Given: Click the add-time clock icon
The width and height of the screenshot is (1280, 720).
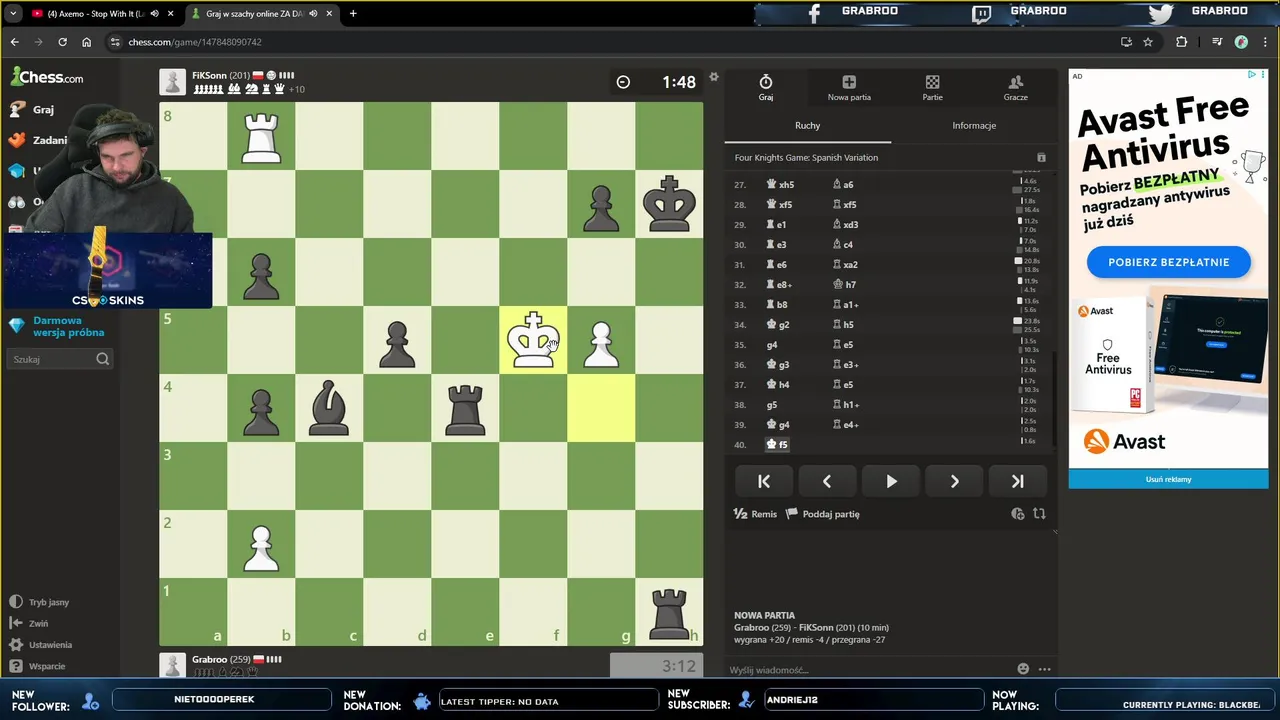Looking at the screenshot, I should pyautogui.click(x=1018, y=514).
